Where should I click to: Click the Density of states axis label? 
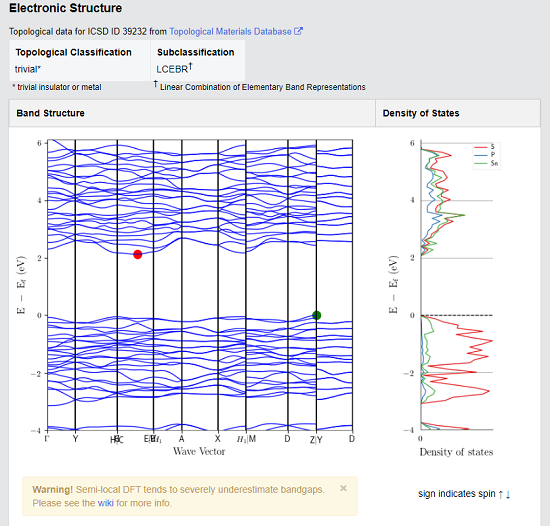(x=456, y=452)
